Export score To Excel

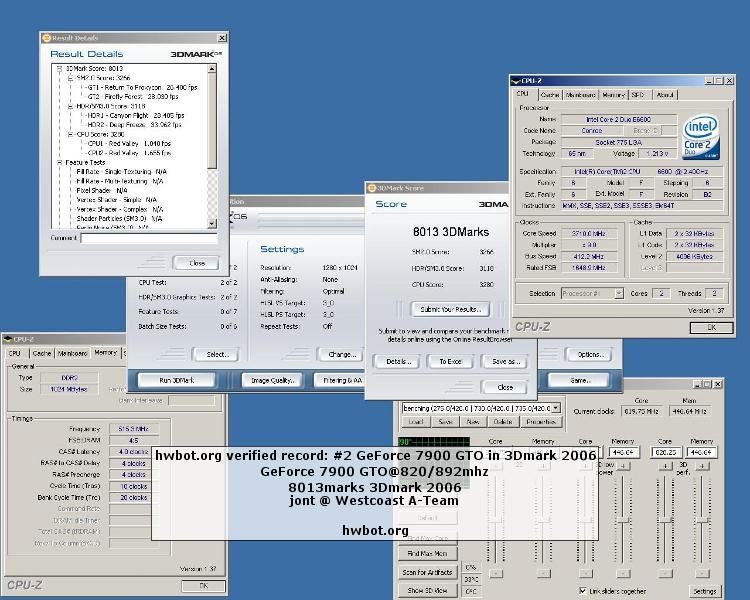pos(450,361)
